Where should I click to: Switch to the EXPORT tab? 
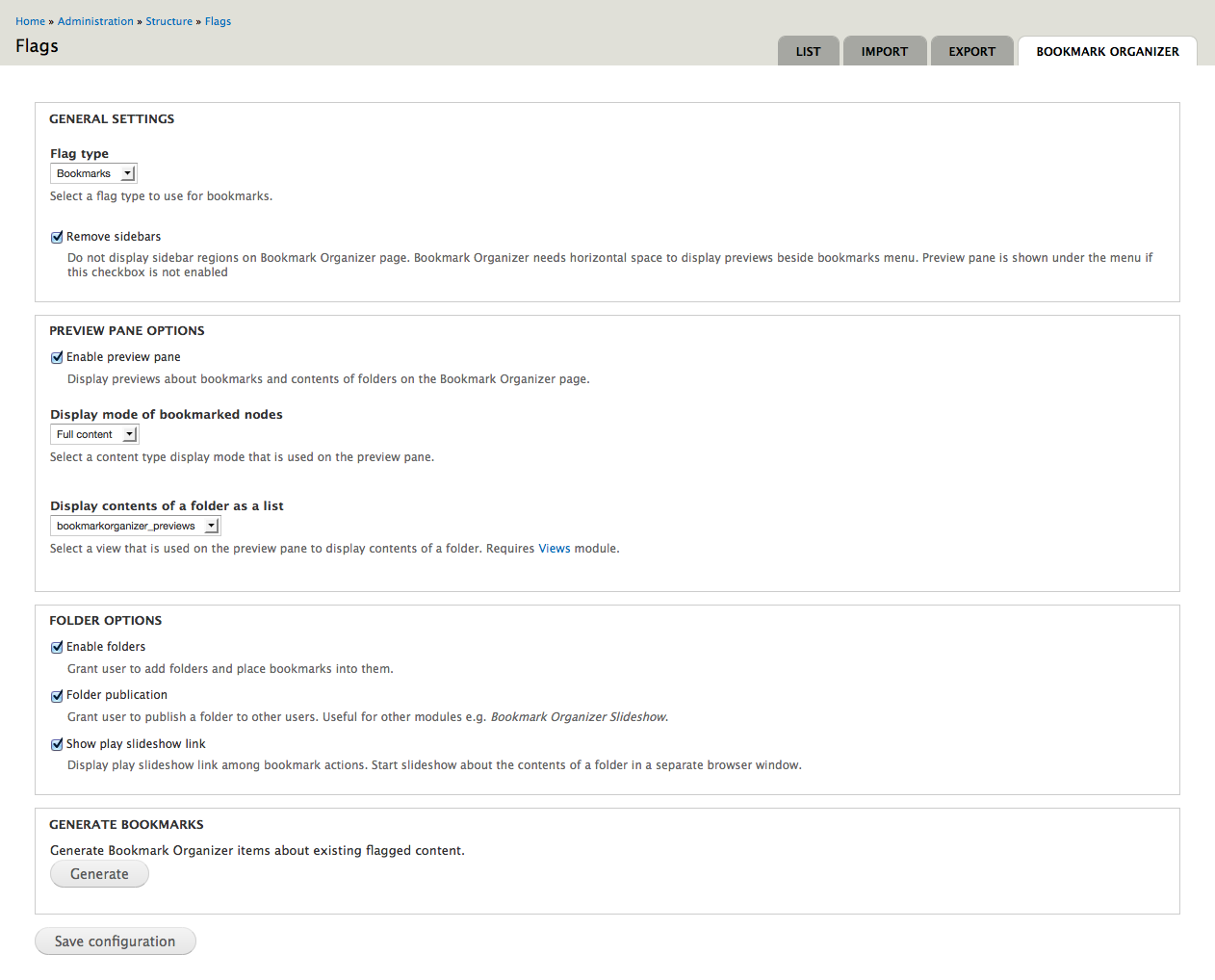point(970,51)
